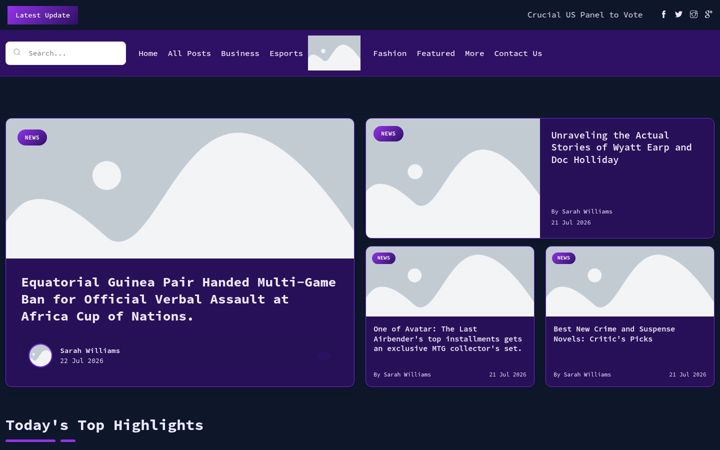Click the search magnifier icon
This screenshot has width=720, height=450.
coord(17,53)
